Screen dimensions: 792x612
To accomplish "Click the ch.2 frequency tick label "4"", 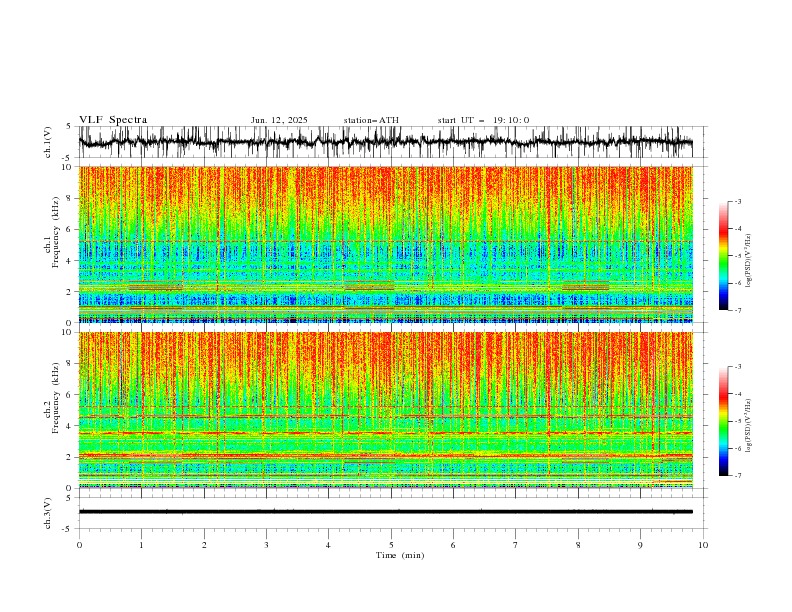I will point(70,426).
